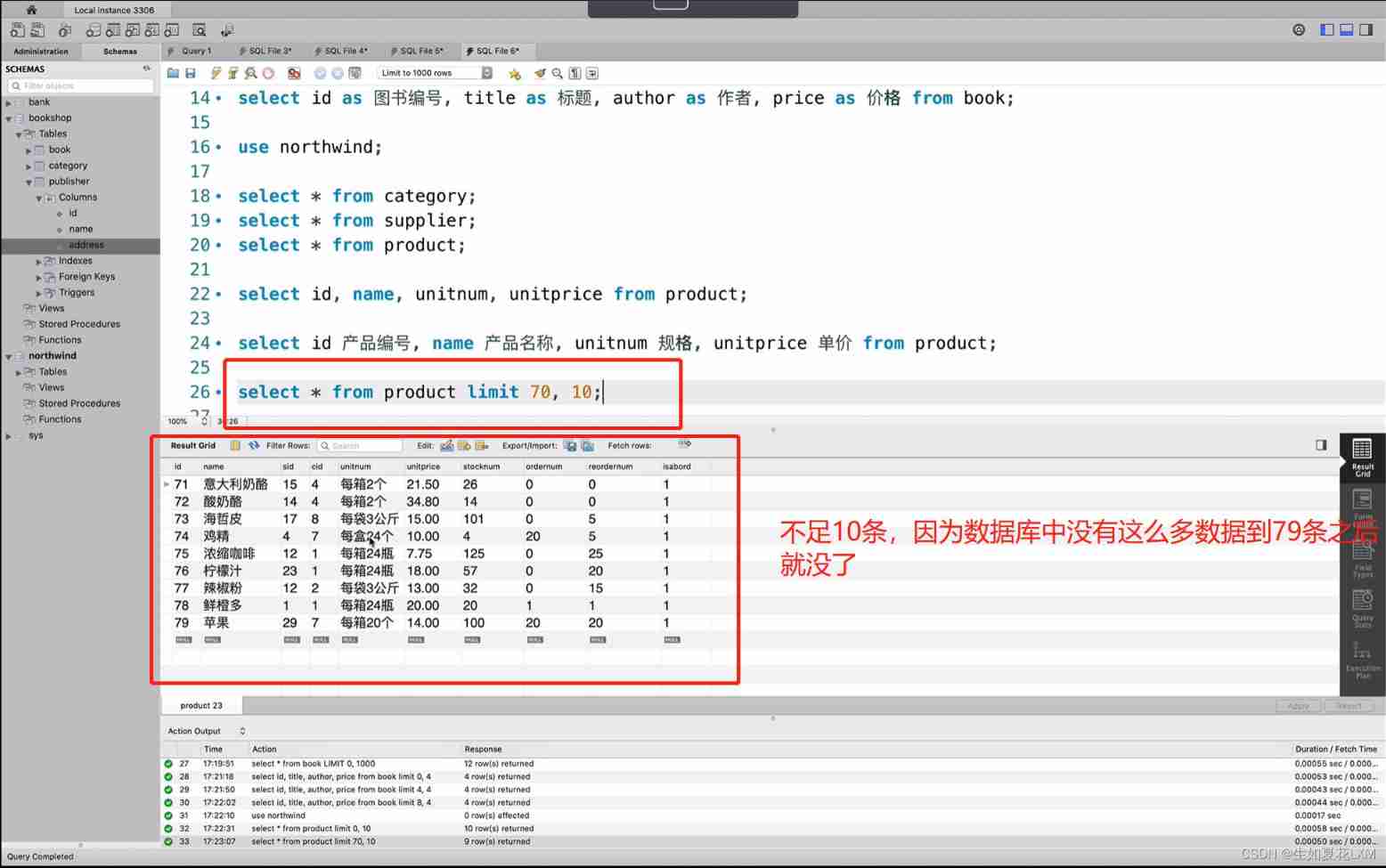The height and width of the screenshot is (868, 1386).
Task: Toggle the auto-commit mode icon
Action: coord(355,73)
